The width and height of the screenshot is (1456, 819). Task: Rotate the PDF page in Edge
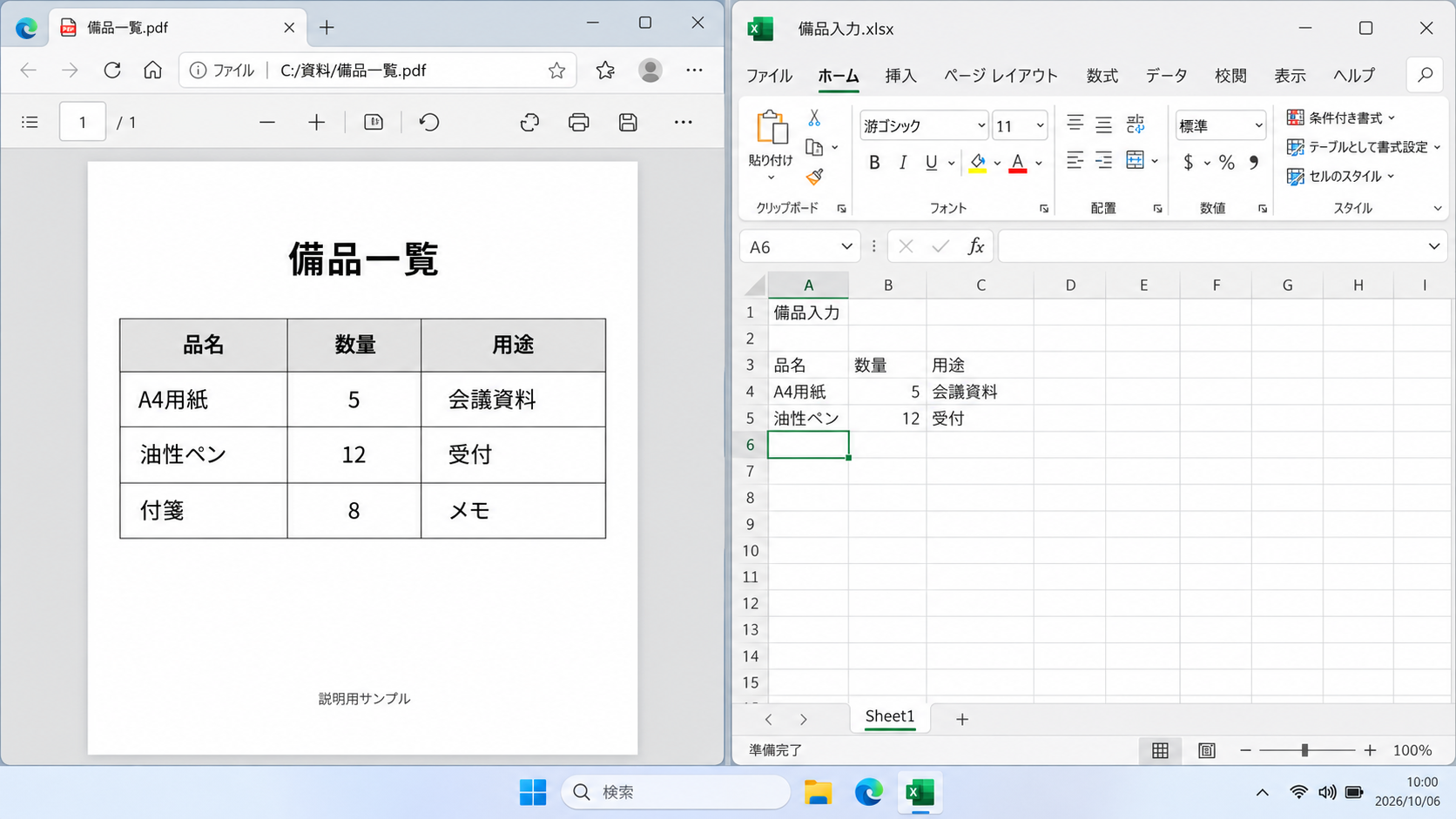click(429, 123)
